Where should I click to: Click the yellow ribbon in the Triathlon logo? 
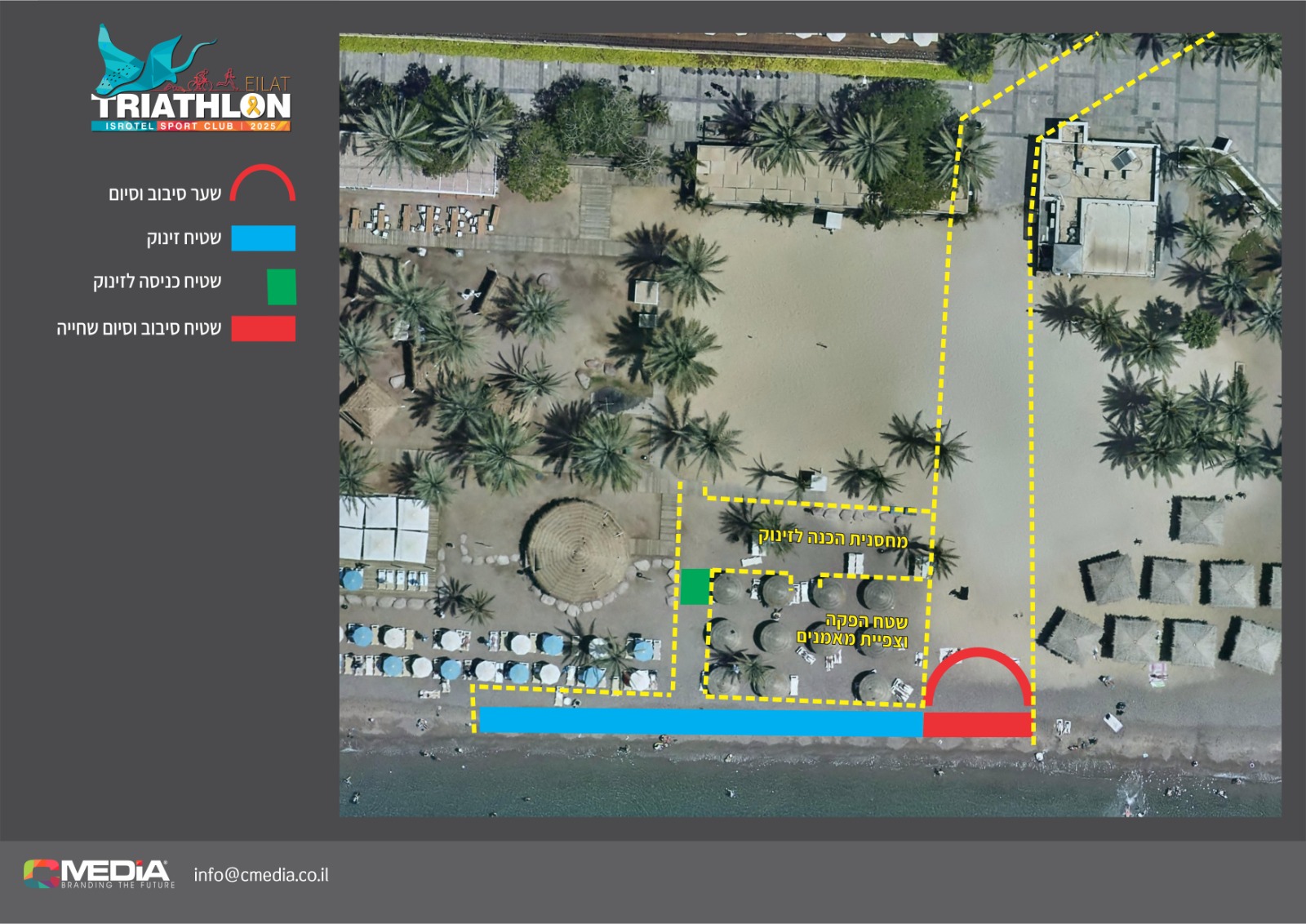pyautogui.click(x=254, y=105)
